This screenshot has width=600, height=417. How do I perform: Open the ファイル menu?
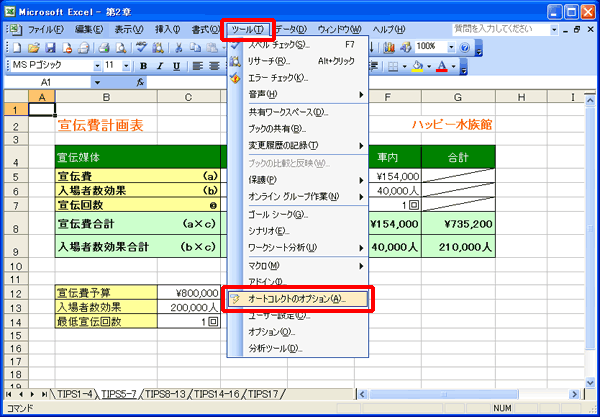[x=46, y=29]
